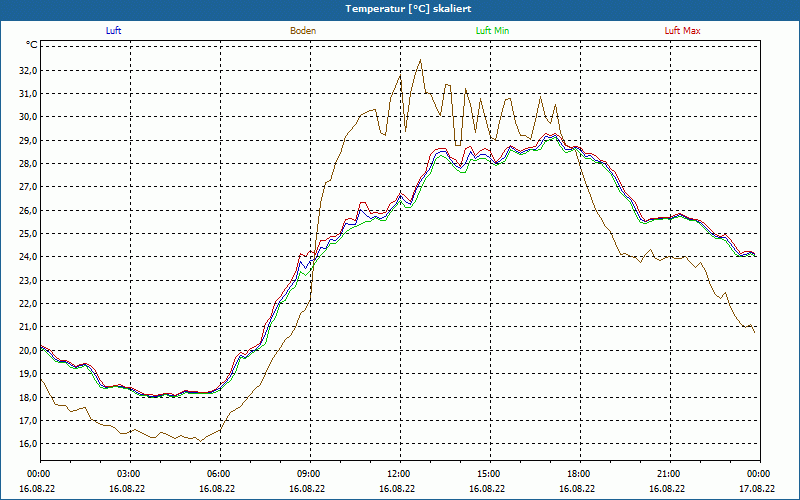Image resolution: width=800 pixels, height=500 pixels.
Task: Click the brown Boden legend label
Action: click(x=303, y=31)
